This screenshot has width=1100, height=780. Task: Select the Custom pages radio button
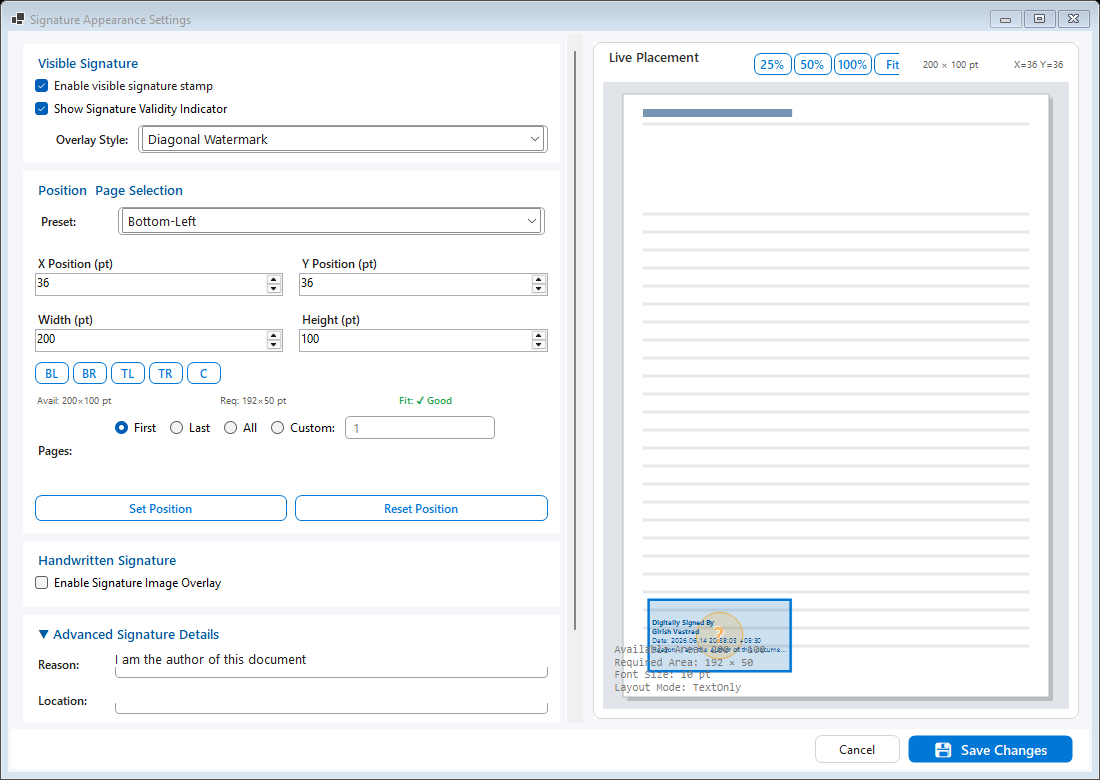point(277,428)
